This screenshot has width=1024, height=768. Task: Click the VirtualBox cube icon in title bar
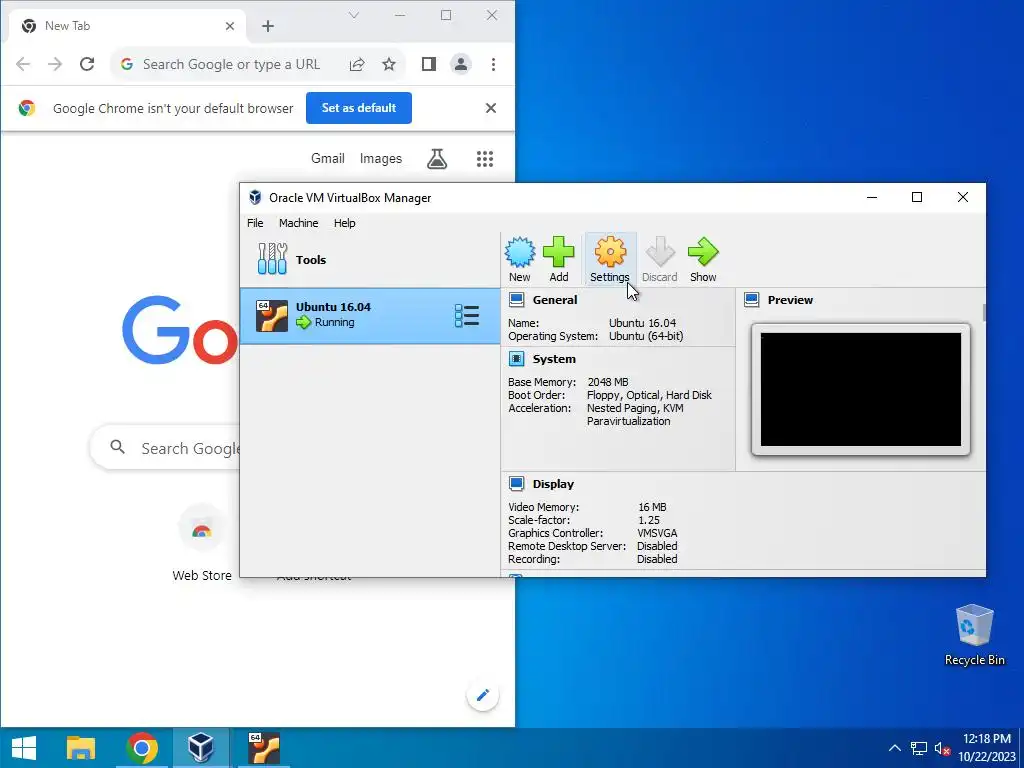click(x=255, y=197)
